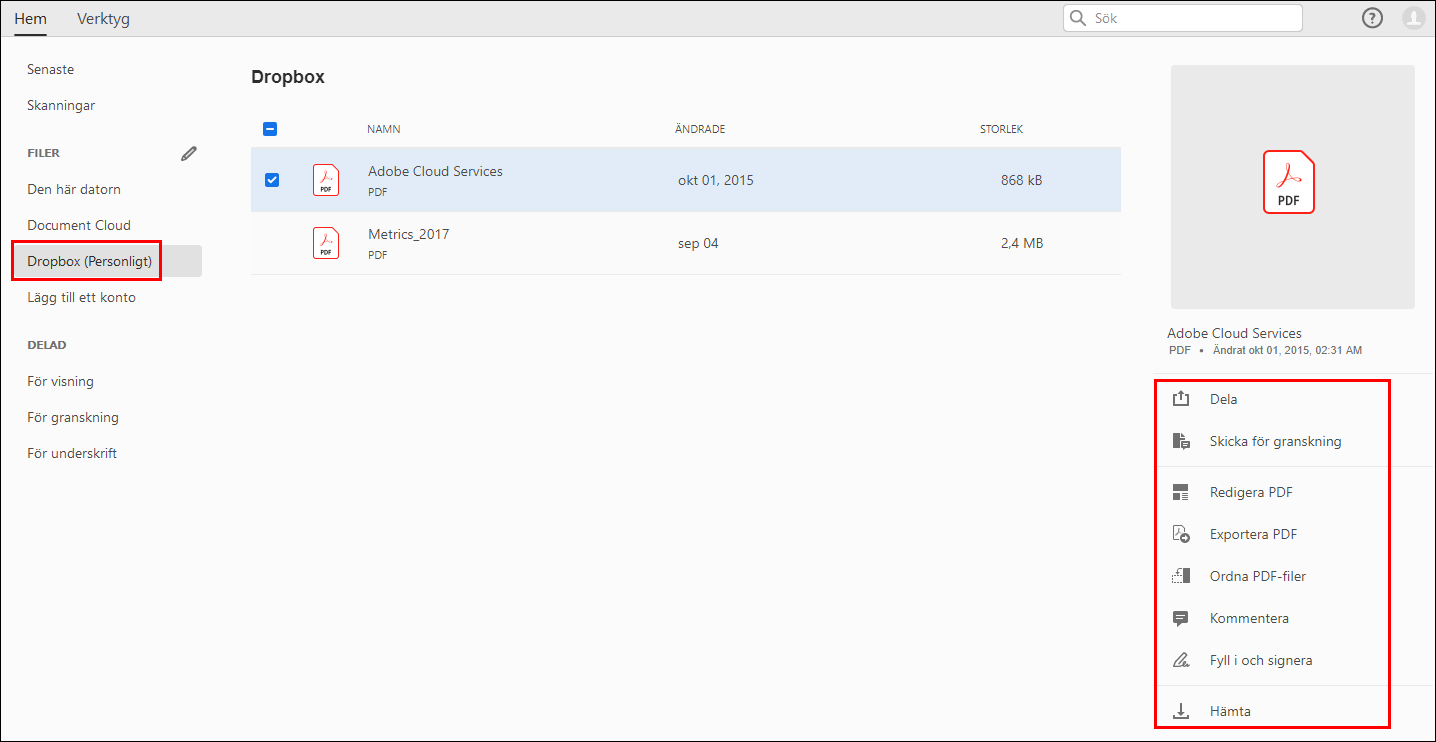Click the magnifier icon in the search box

coord(1078,18)
